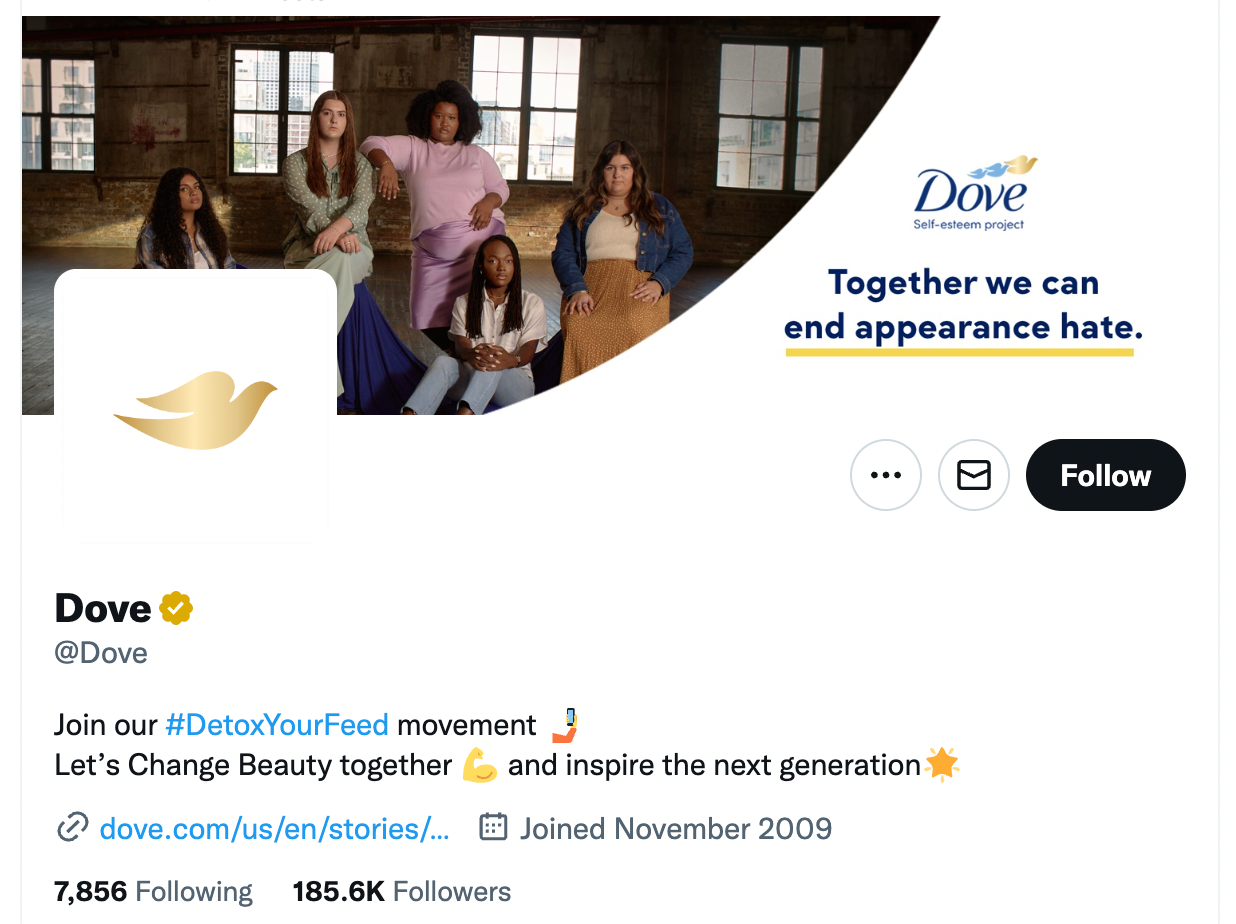Click the "end appearance hate" banner slogan

962,326
